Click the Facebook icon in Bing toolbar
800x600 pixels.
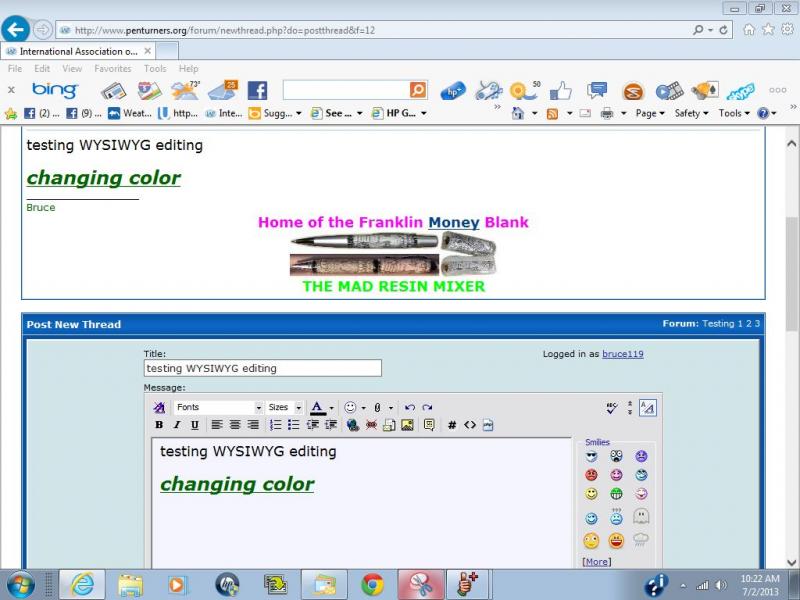pos(257,91)
